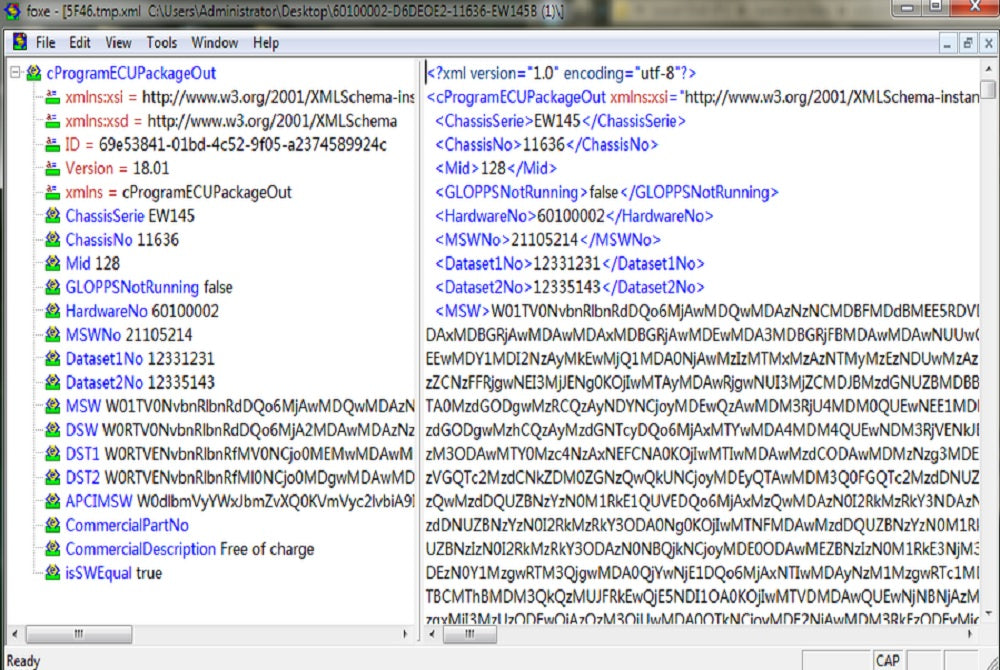Click the xmlns:xsi attribute icon in tree

(53, 97)
